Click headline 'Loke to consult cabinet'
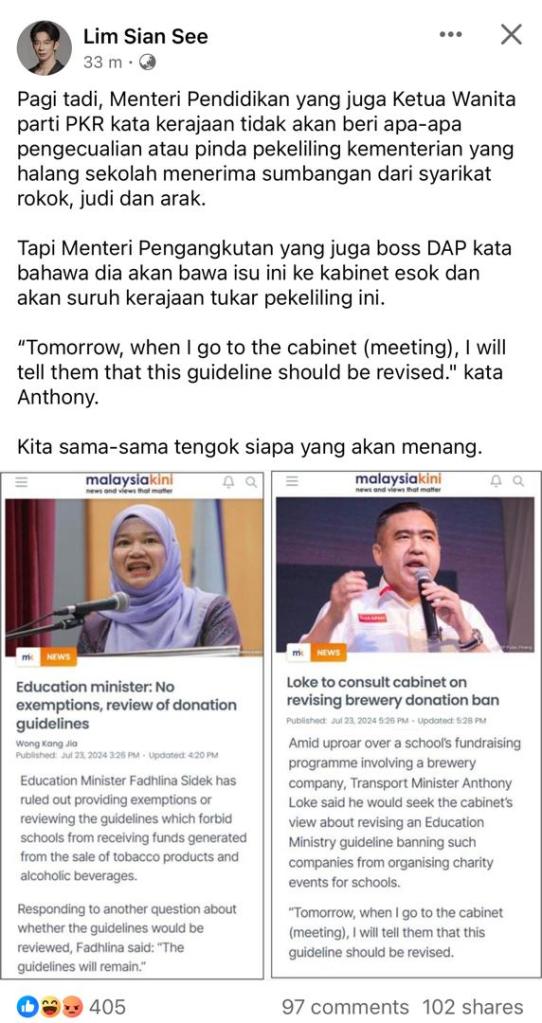Viewport: 542px width, 1023px height. (x=393, y=692)
